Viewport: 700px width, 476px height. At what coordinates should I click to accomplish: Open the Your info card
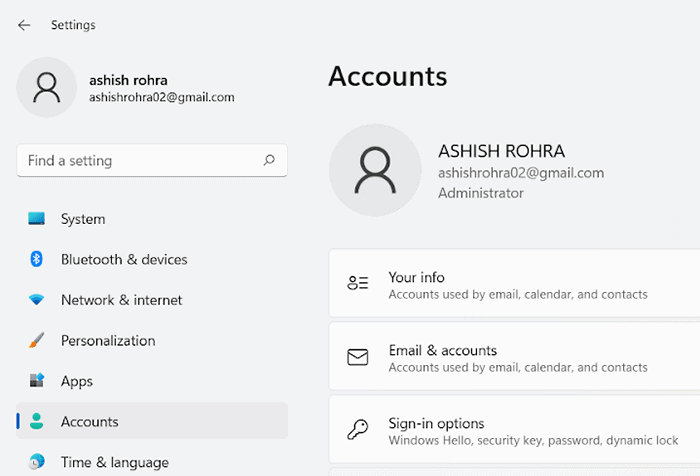[x=515, y=283]
